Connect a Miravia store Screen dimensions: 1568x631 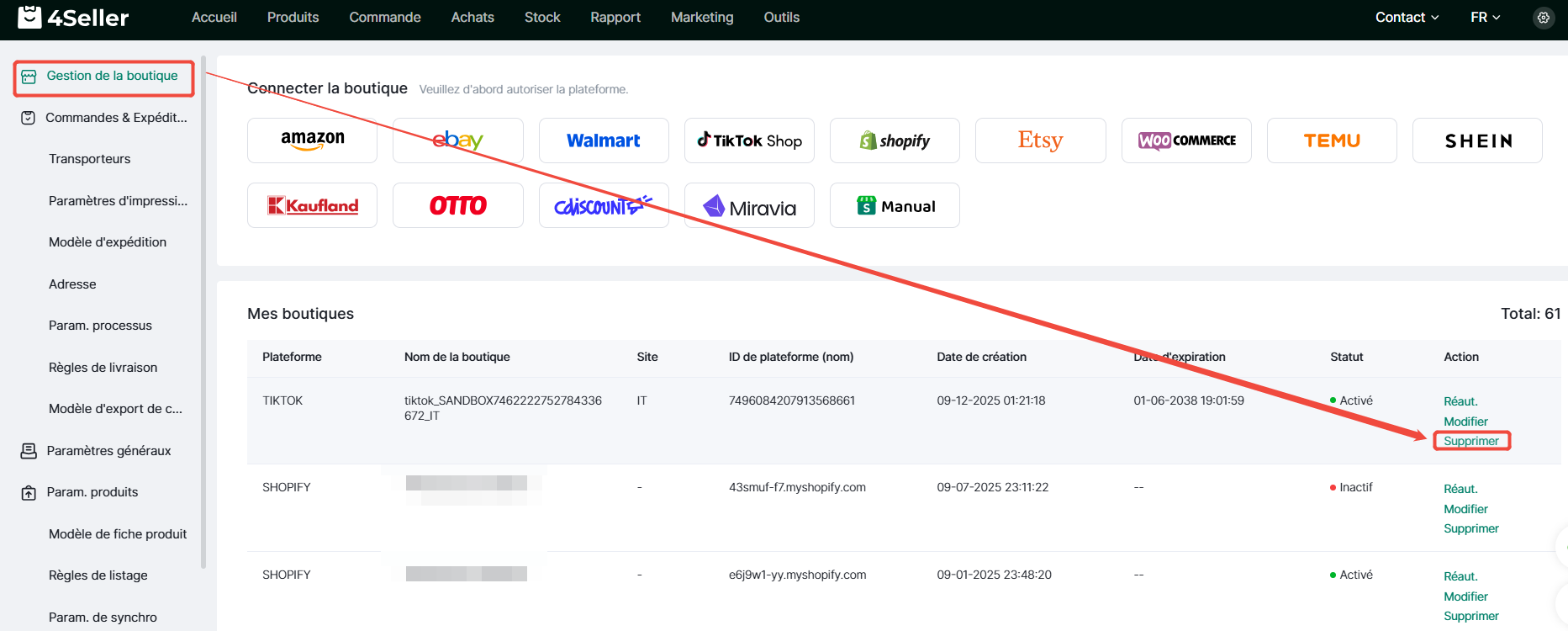coord(749,205)
